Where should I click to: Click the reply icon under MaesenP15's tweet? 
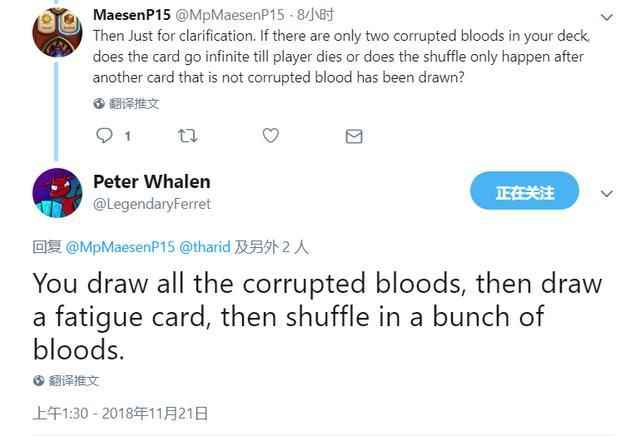[103, 134]
